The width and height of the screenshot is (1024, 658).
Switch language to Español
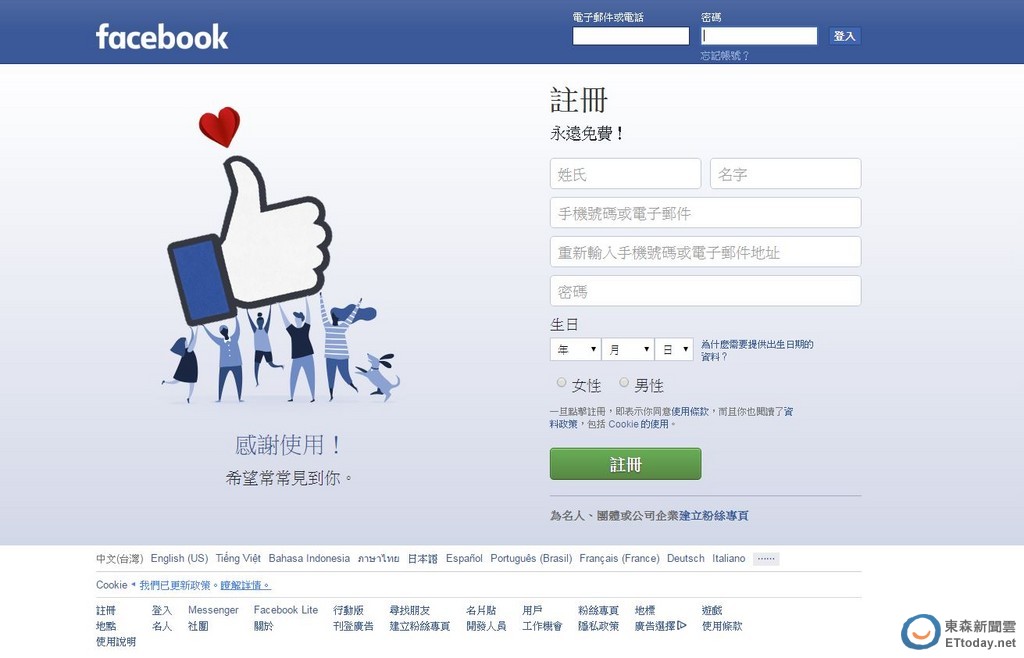coord(464,559)
